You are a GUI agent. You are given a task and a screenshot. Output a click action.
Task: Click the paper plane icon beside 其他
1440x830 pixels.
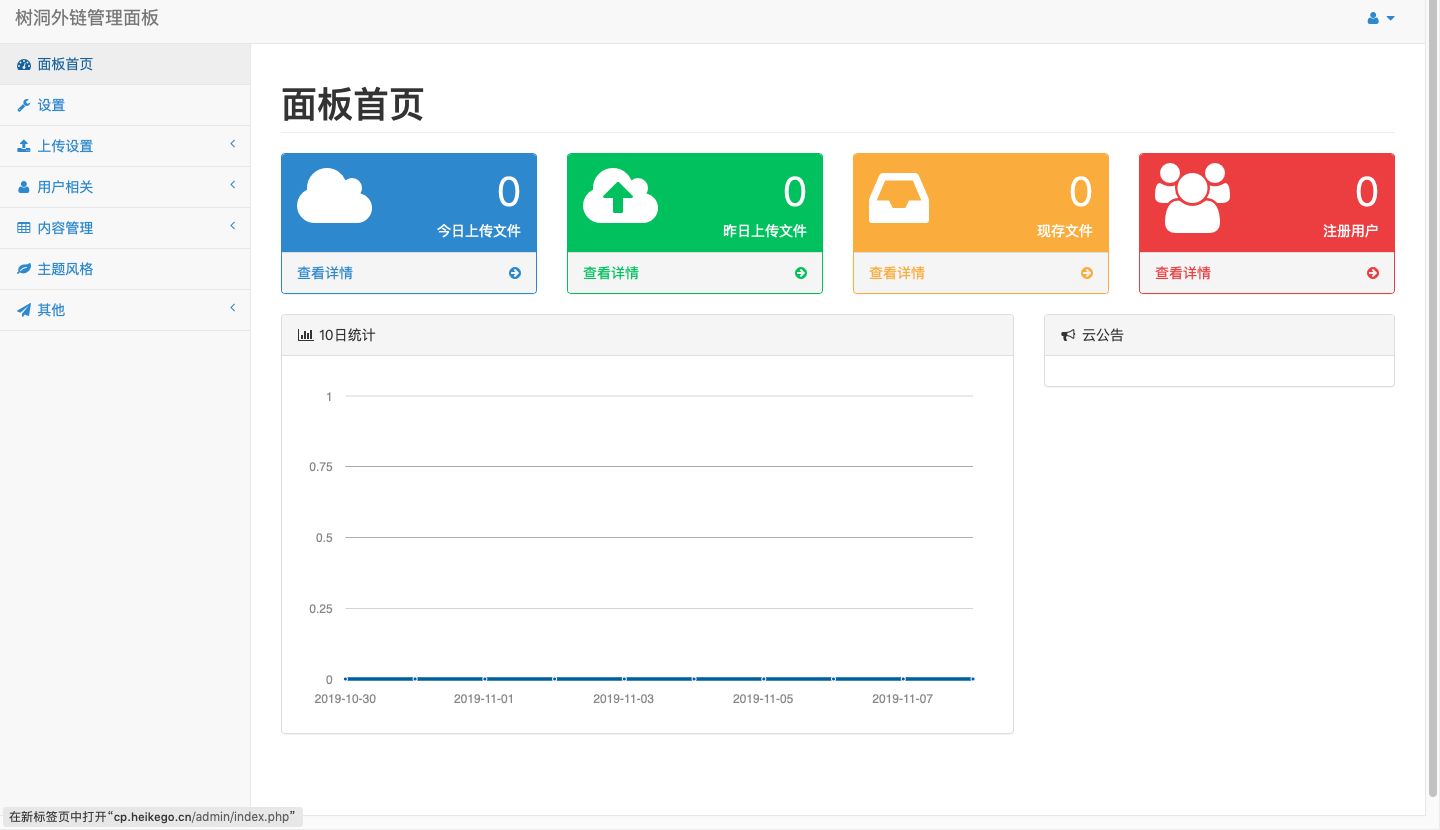tap(23, 309)
